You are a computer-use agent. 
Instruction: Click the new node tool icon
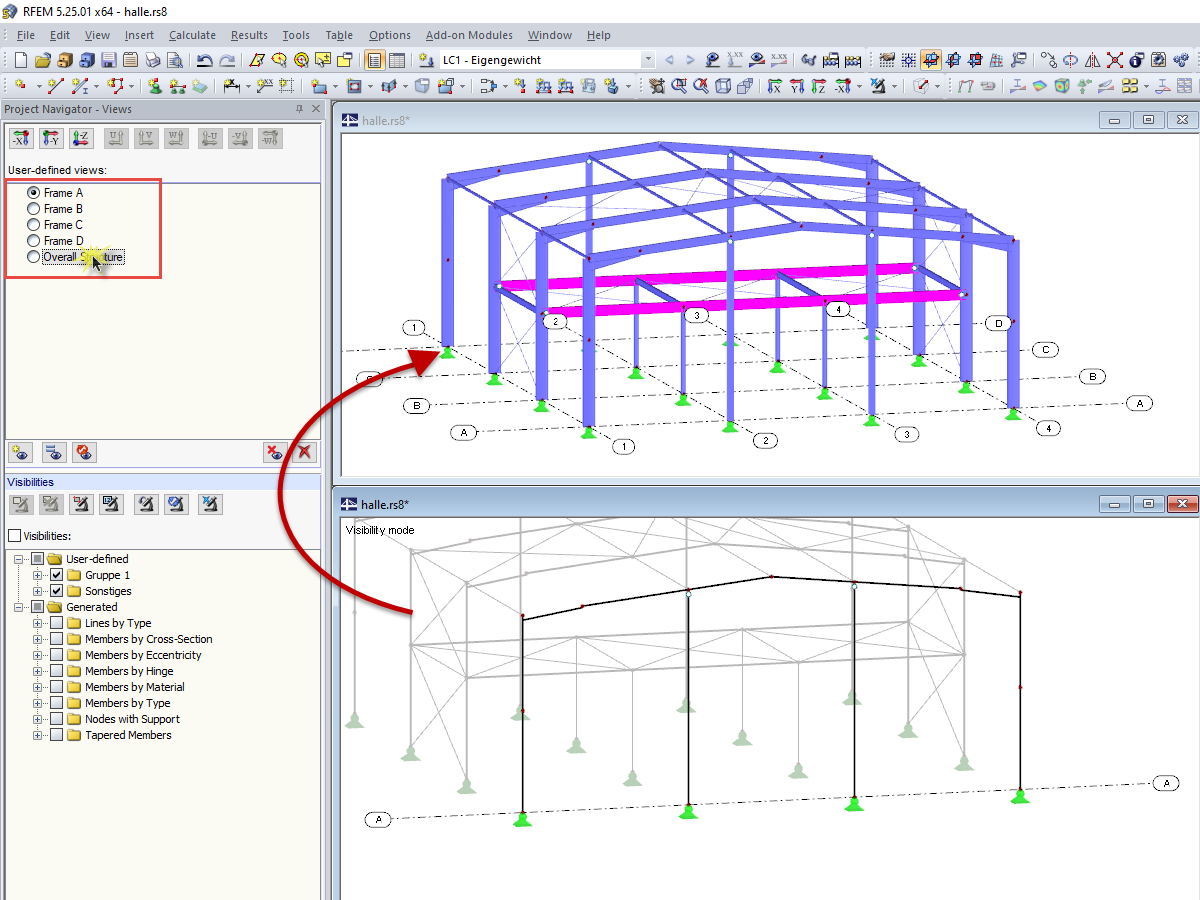(20, 86)
